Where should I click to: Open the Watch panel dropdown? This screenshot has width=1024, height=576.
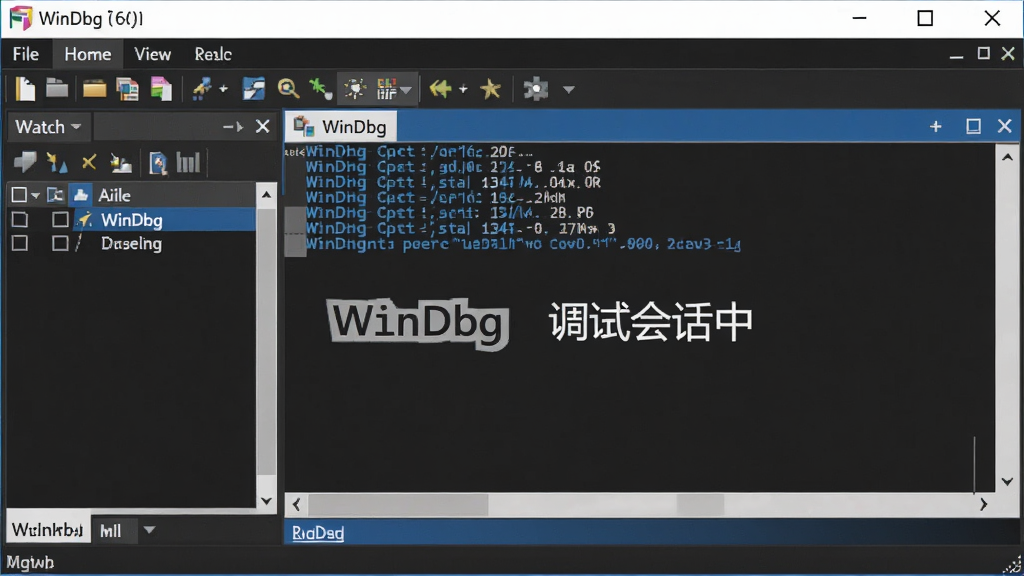click(x=76, y=127)
